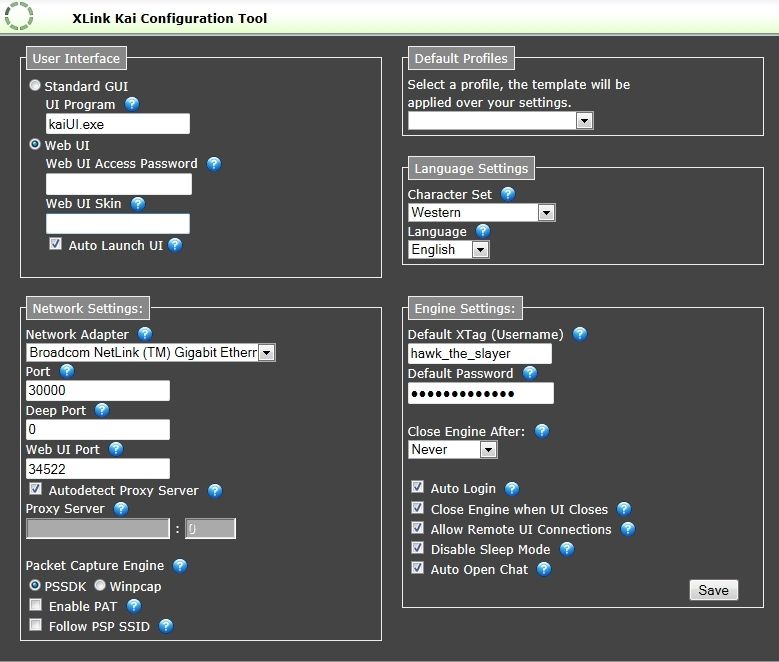The height and width of the screenshot is (662, 779).
Task: Open help for Auto Open Chat
Action: (545, 569)
